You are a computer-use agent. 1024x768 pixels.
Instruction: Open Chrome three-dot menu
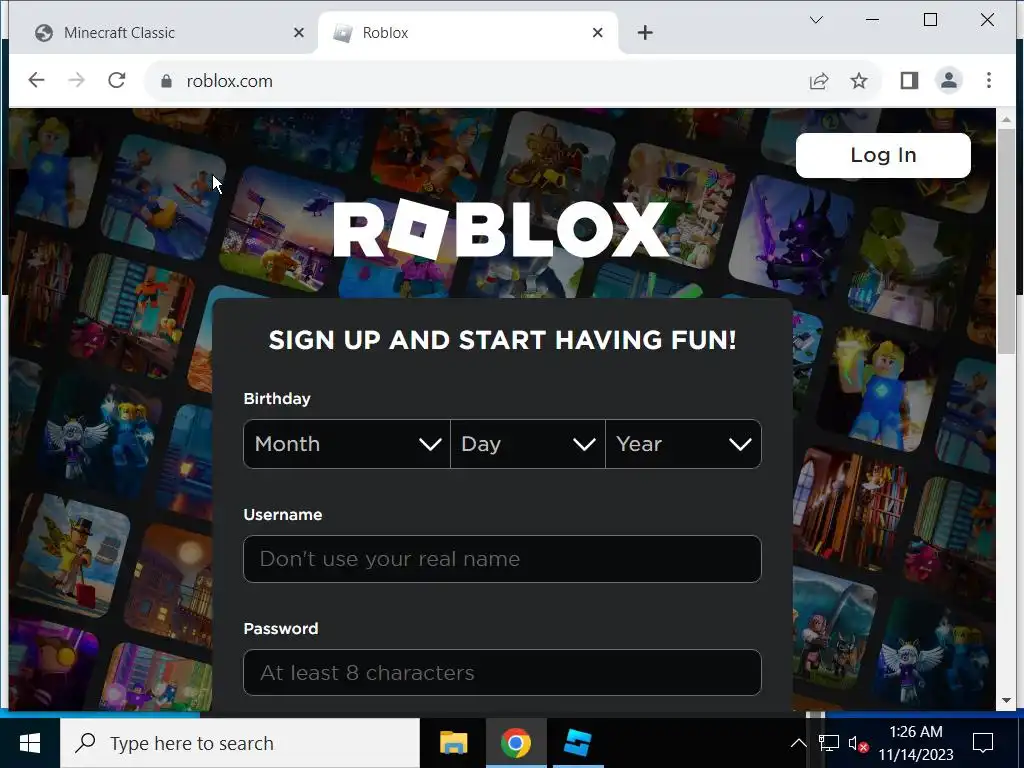(x=989, y=80)
